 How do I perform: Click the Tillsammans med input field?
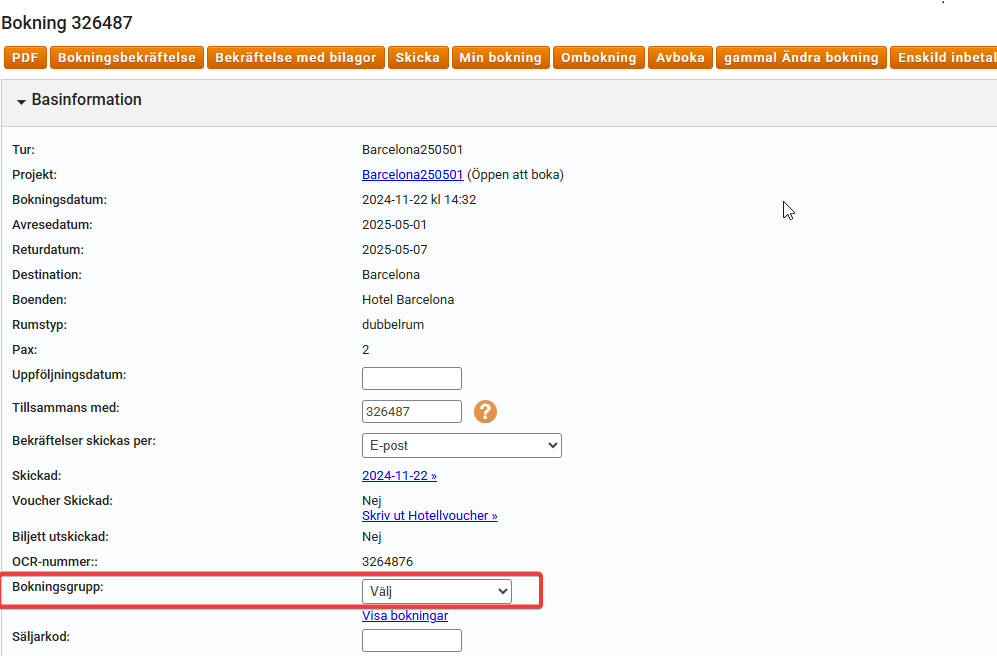pyautogui.click(x=411, y=411)
